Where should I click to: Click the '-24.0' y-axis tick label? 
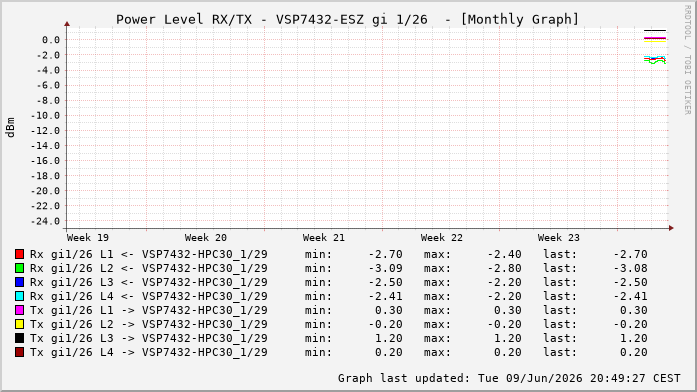click(x=45, y=221)
